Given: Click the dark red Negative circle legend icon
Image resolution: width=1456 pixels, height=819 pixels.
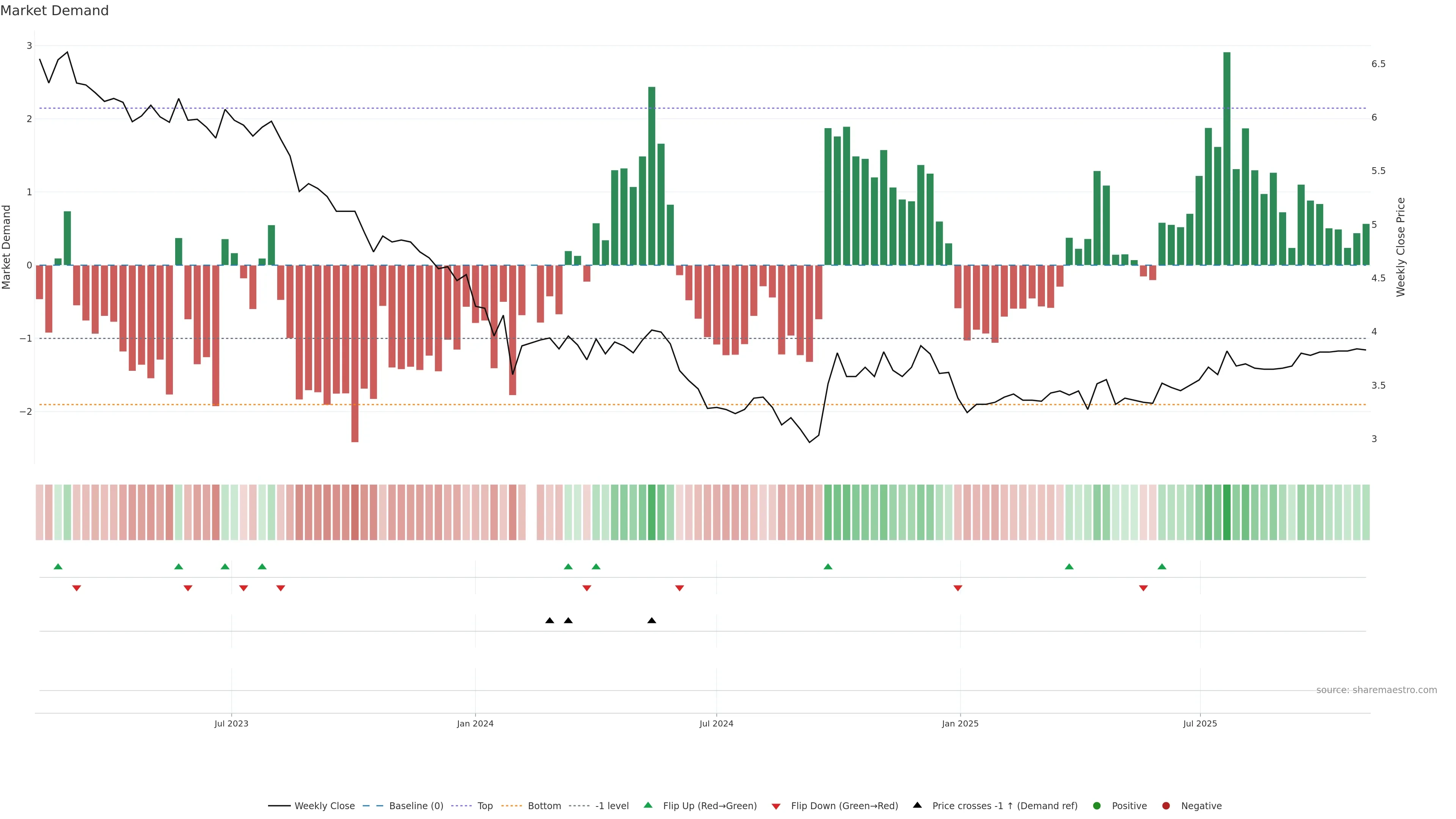Looking at the screenshot, I should pyautogui.click(x=1166, y=805).
